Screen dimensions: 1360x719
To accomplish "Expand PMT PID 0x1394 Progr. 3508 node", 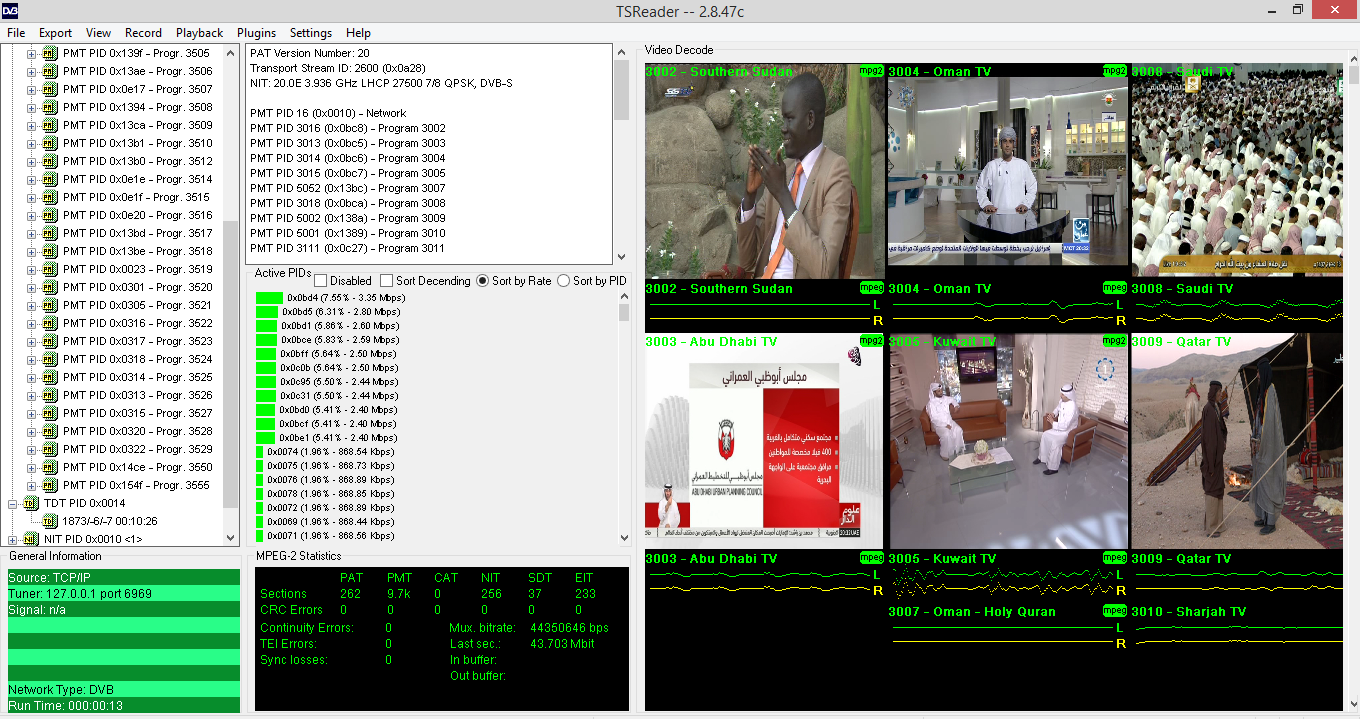I will pyautogui.click(x=31, y=108).
